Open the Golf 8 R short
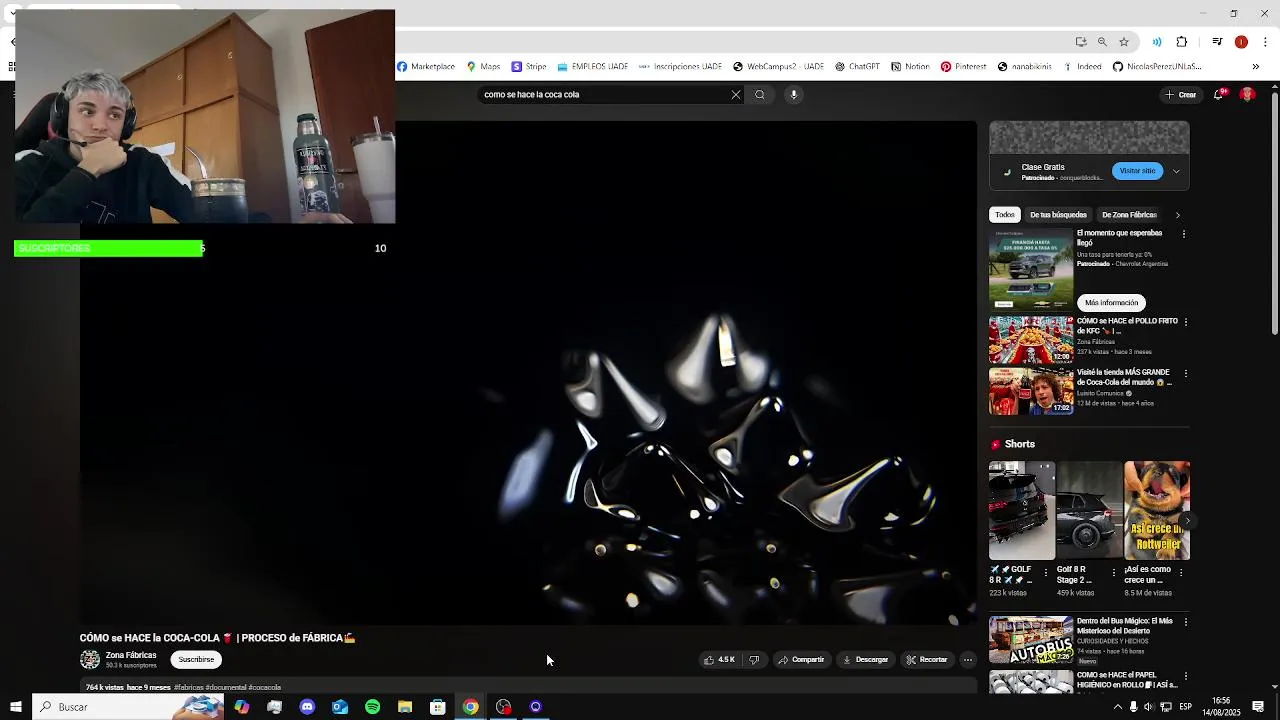The height and width of the screenshot is (720, 1280). [x=1021, y=510]
